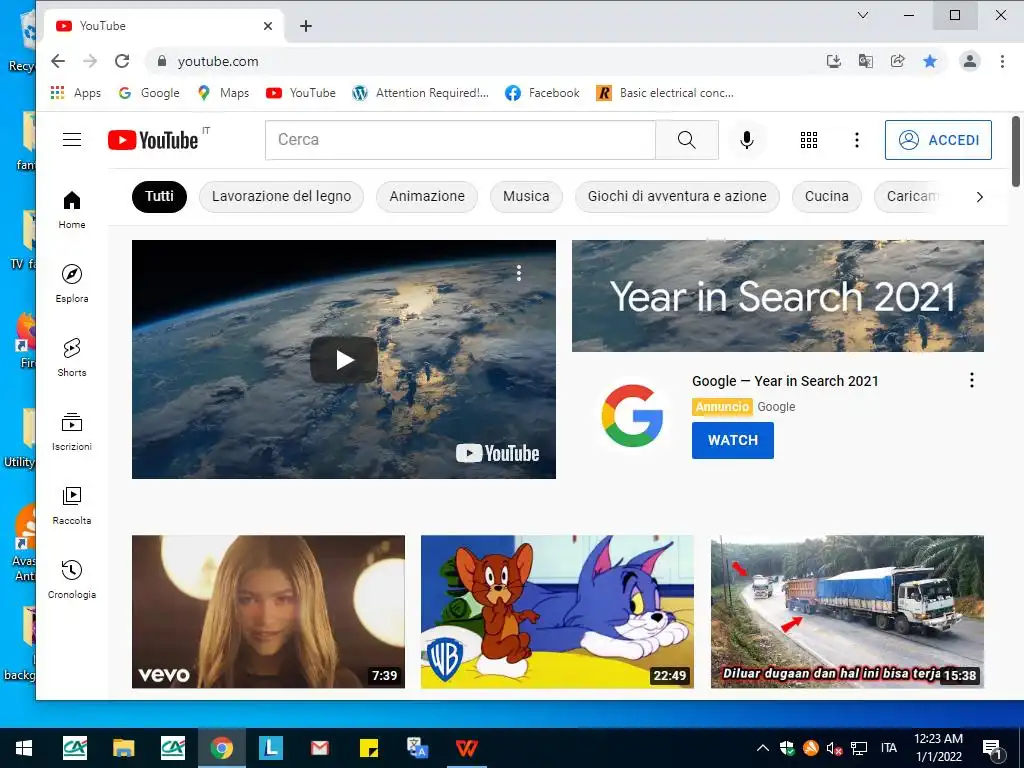Open the notification center icon
The height and width of the screenshot is (768, 1024).
click(993, 748)
